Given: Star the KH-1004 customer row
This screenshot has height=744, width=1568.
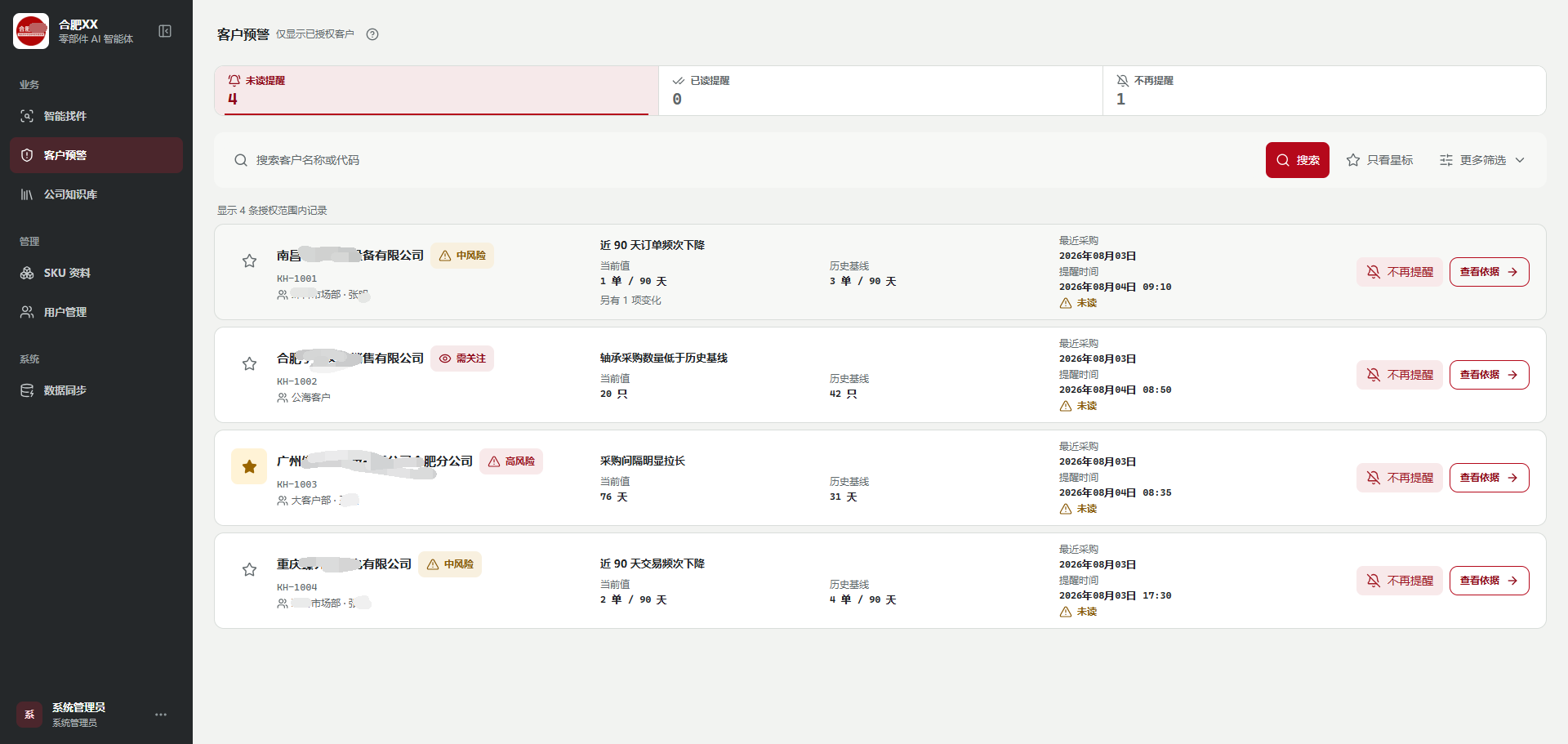Looking at the screenshot, I should 249,569.
